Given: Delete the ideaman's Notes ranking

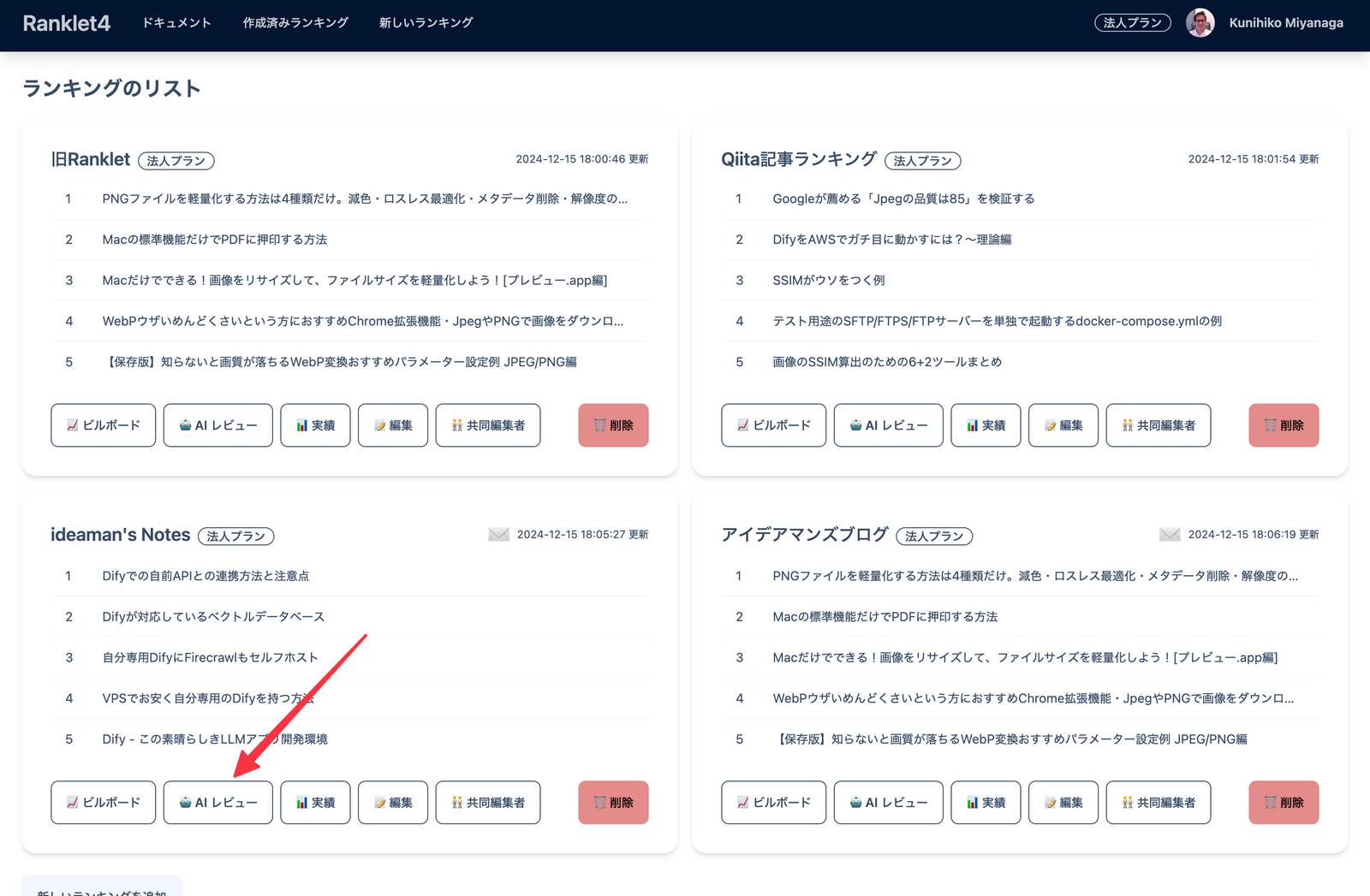Looking at the screenshot, I should coord(613,803).
